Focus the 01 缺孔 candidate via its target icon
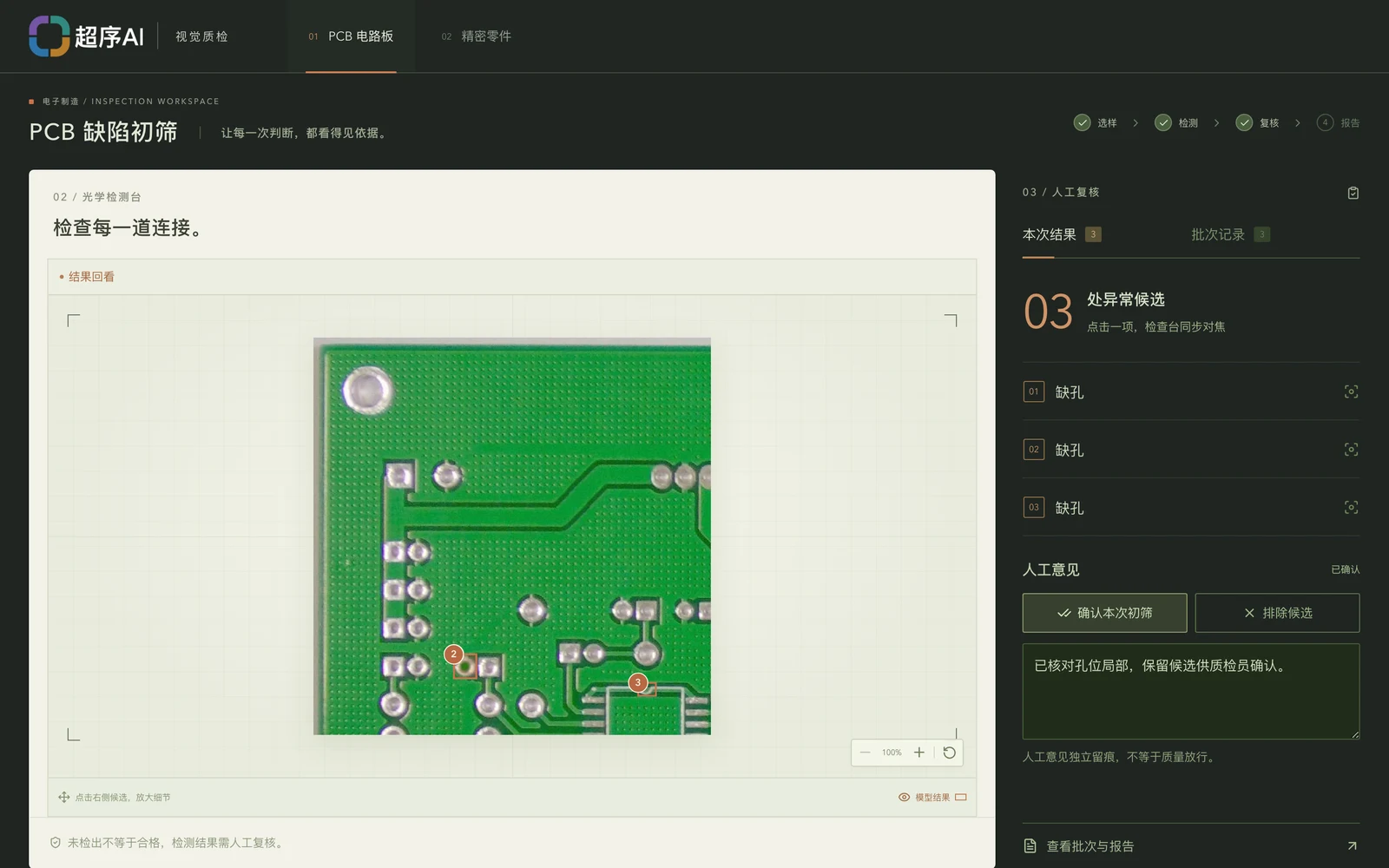Image resolution: width=1389 pixels, height=868 pixels. (1351, 391)
